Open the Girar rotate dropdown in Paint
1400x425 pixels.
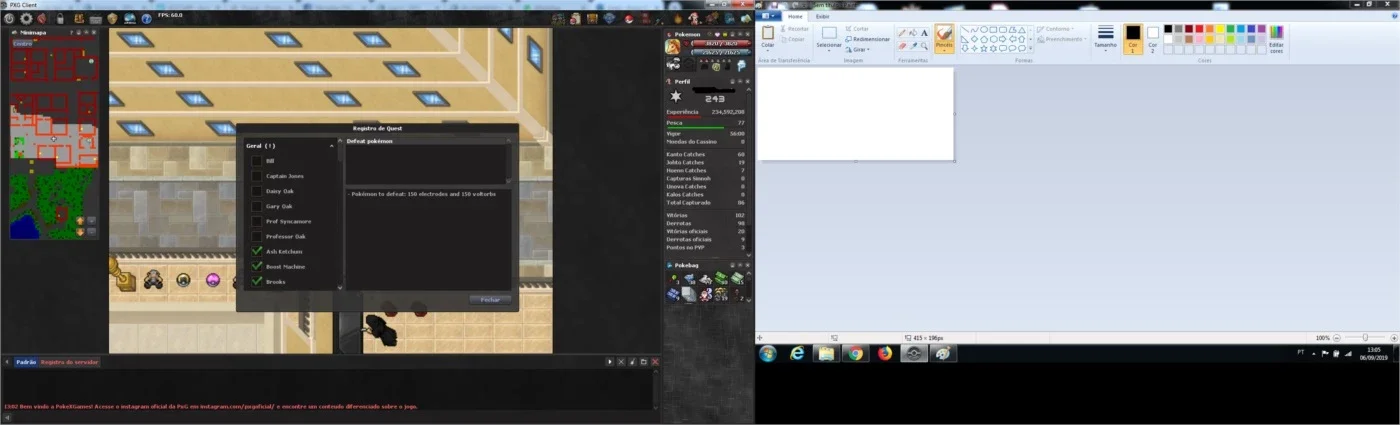coord(859,49)
